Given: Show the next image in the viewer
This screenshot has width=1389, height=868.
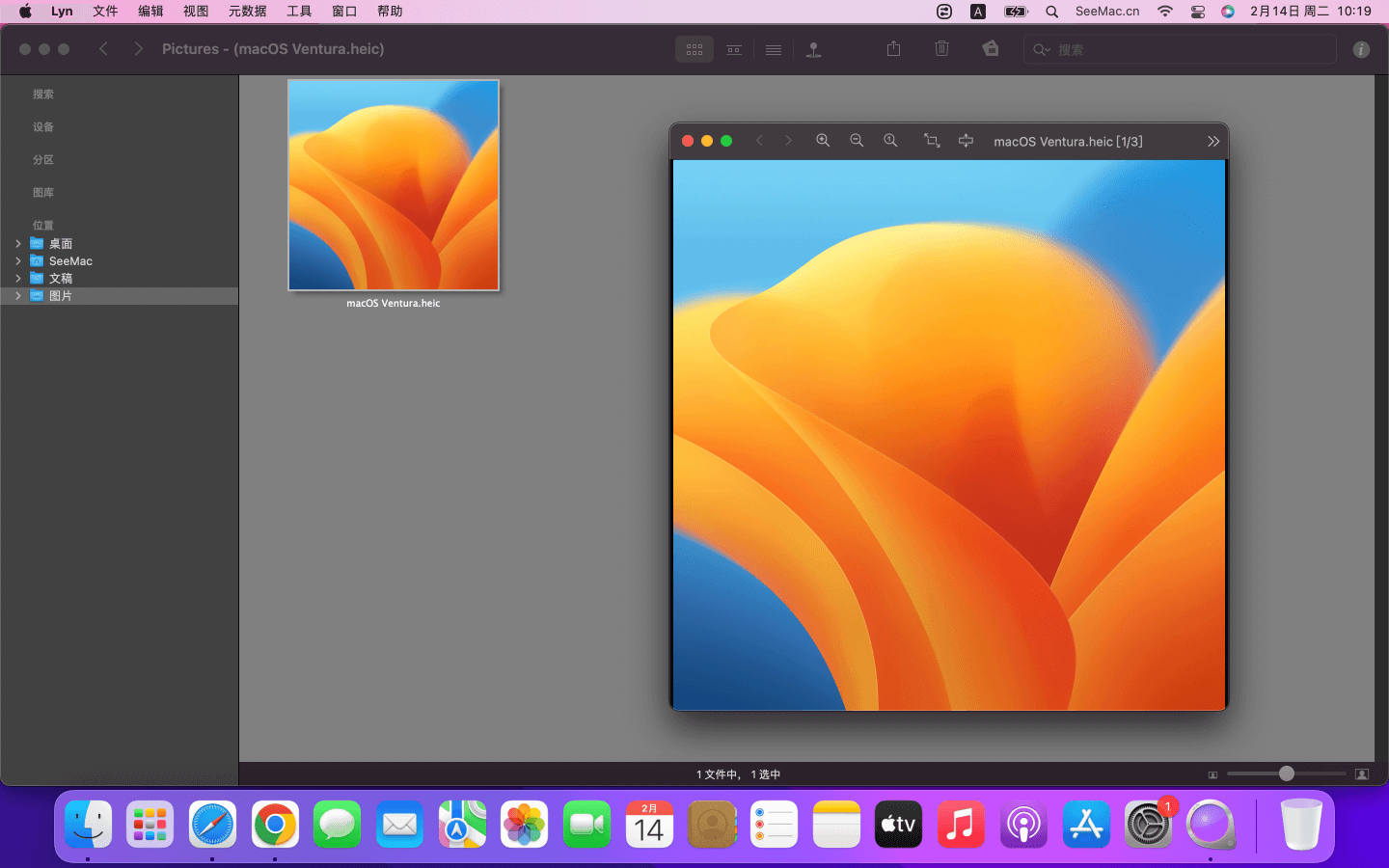Looking at the screenshot, I should (x=788, y=141).
